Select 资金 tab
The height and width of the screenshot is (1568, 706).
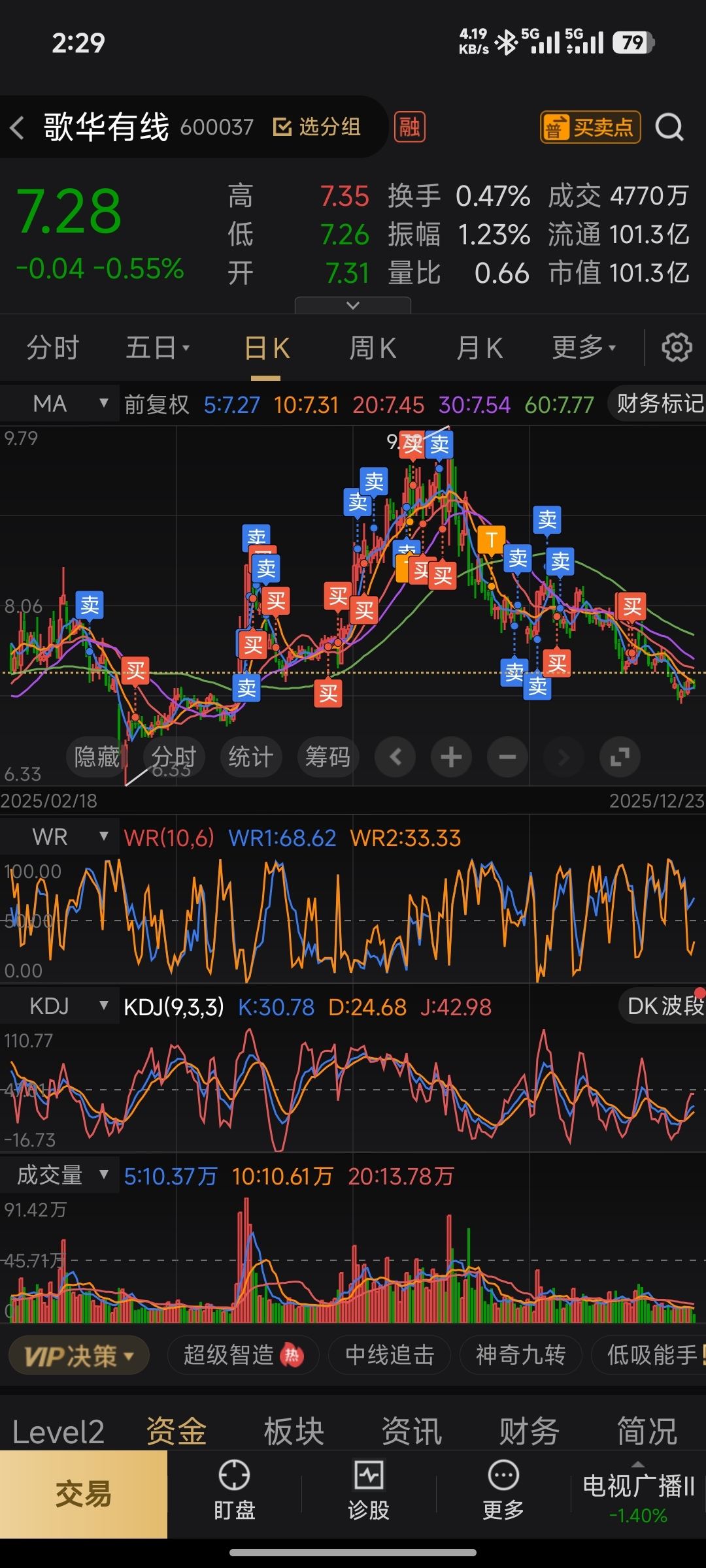176,1431
